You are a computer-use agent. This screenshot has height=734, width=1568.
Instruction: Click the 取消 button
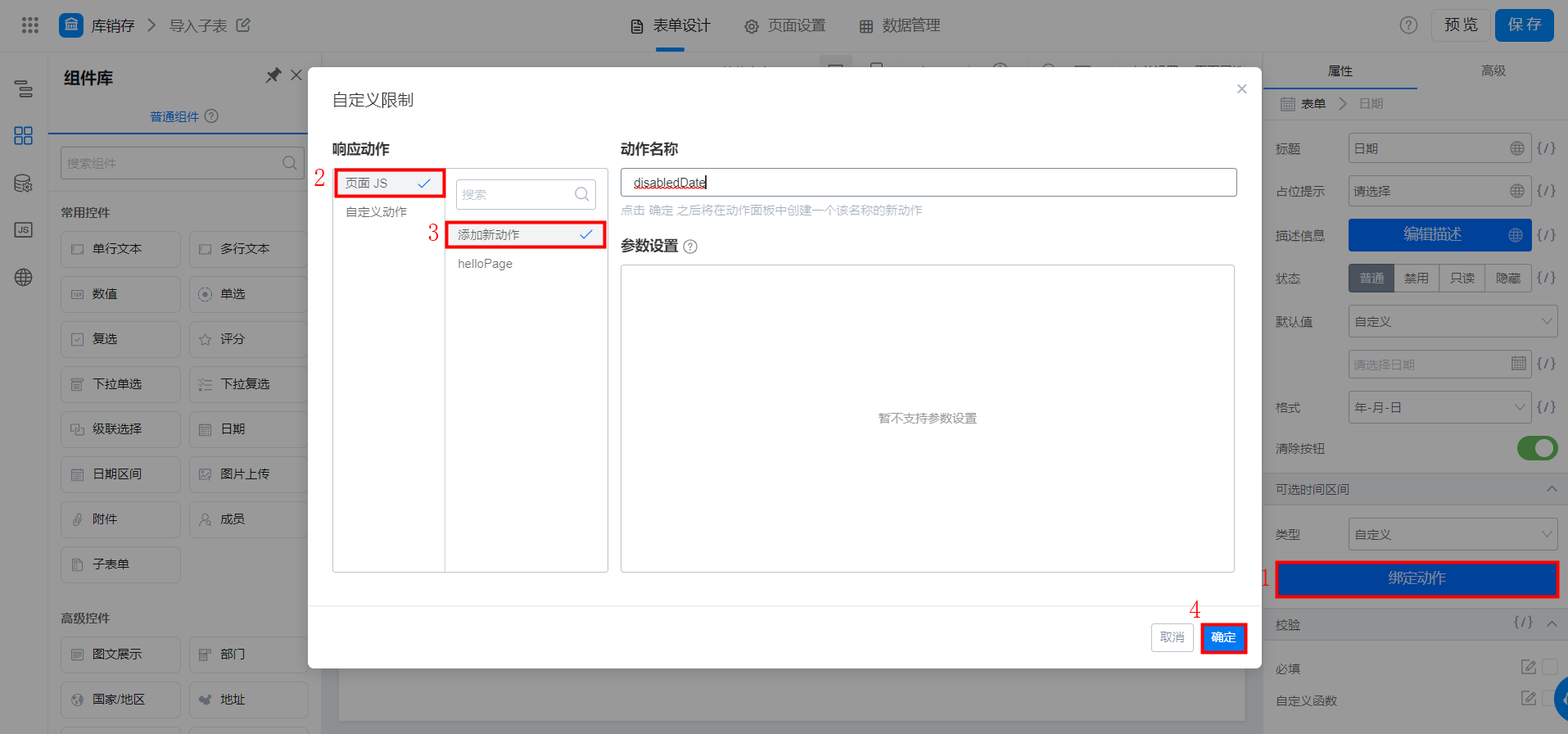pos(1173,637)
